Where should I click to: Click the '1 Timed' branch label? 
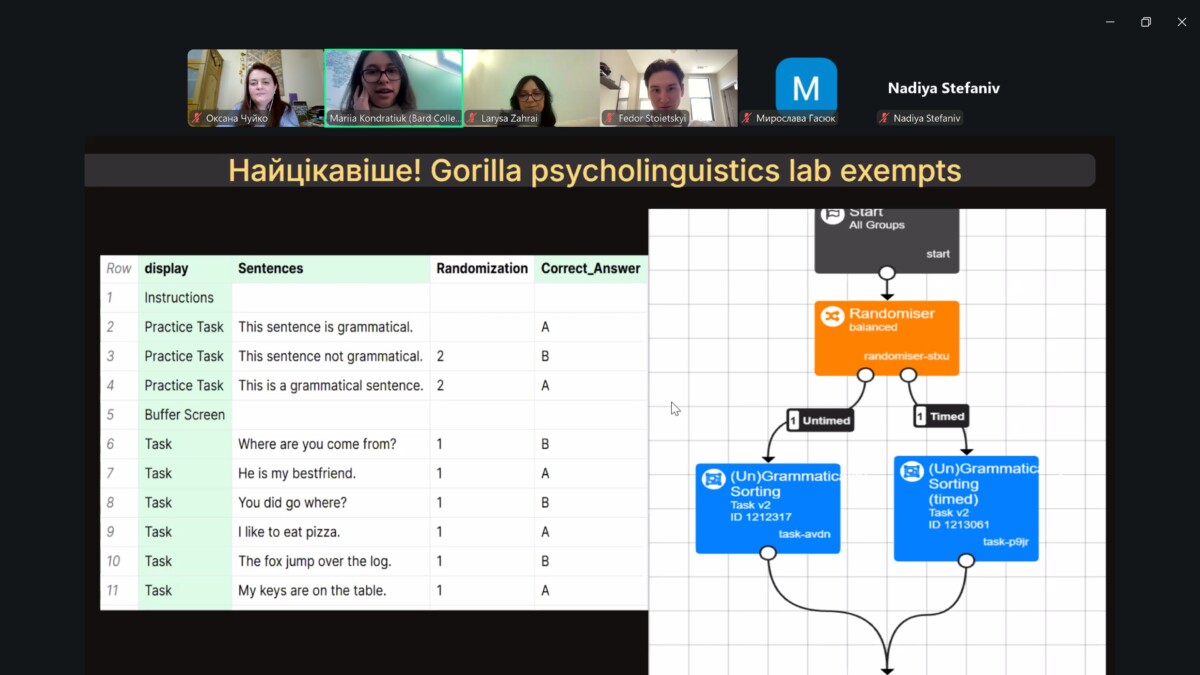(x=941, y=416)
